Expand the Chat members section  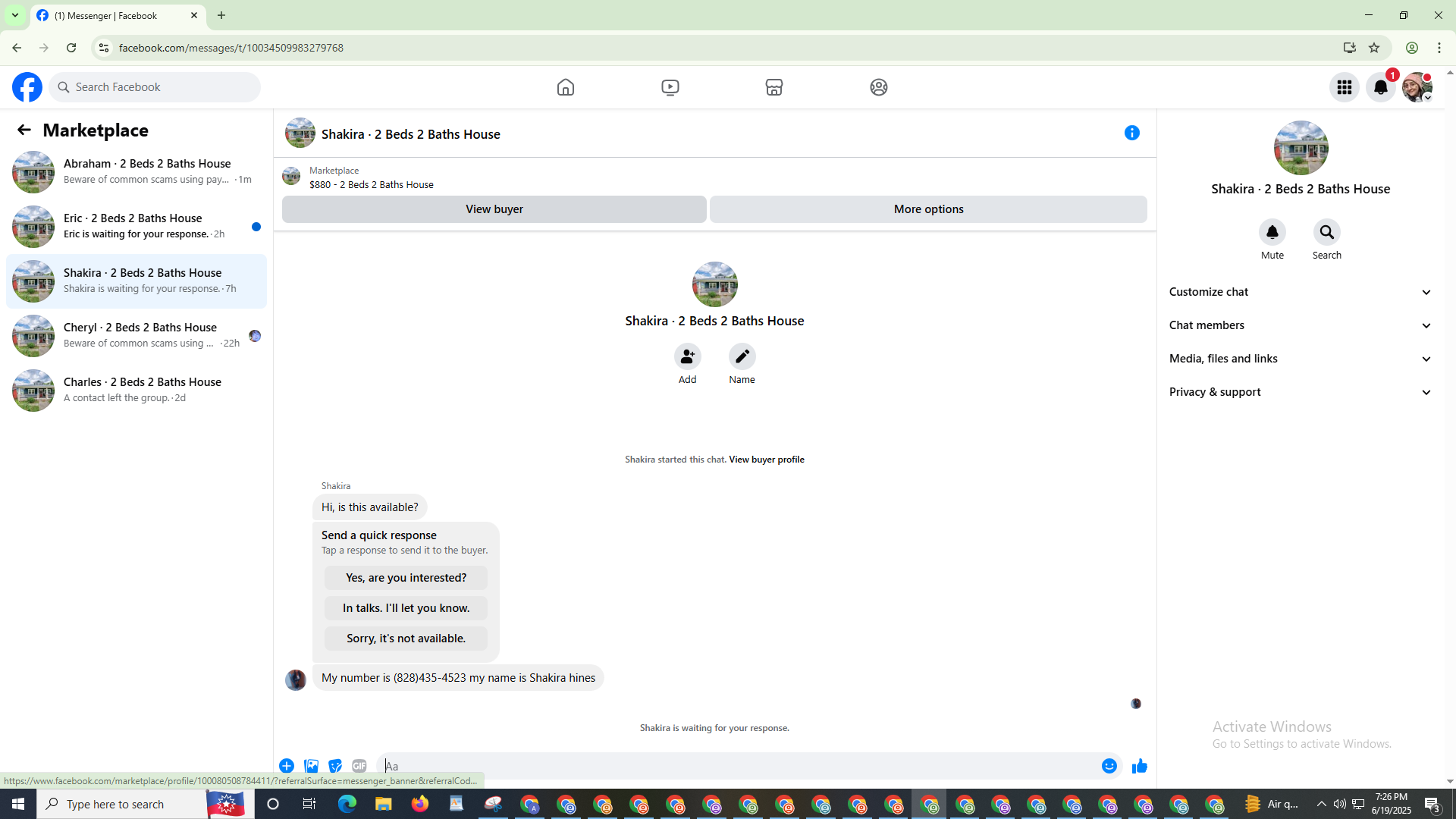point(1301,325)
